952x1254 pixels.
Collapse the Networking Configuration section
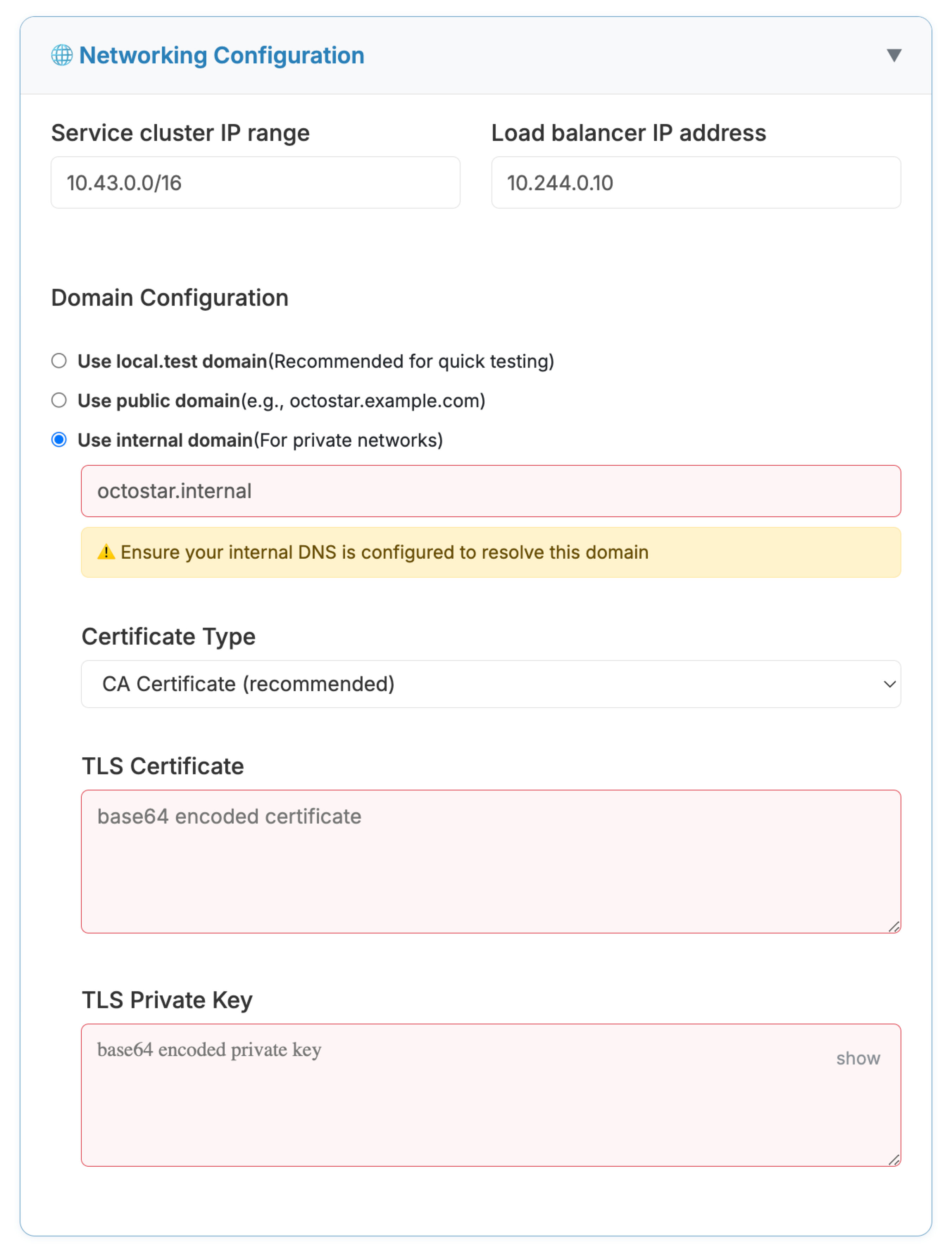pyautogui.click(x=894, y=55)
